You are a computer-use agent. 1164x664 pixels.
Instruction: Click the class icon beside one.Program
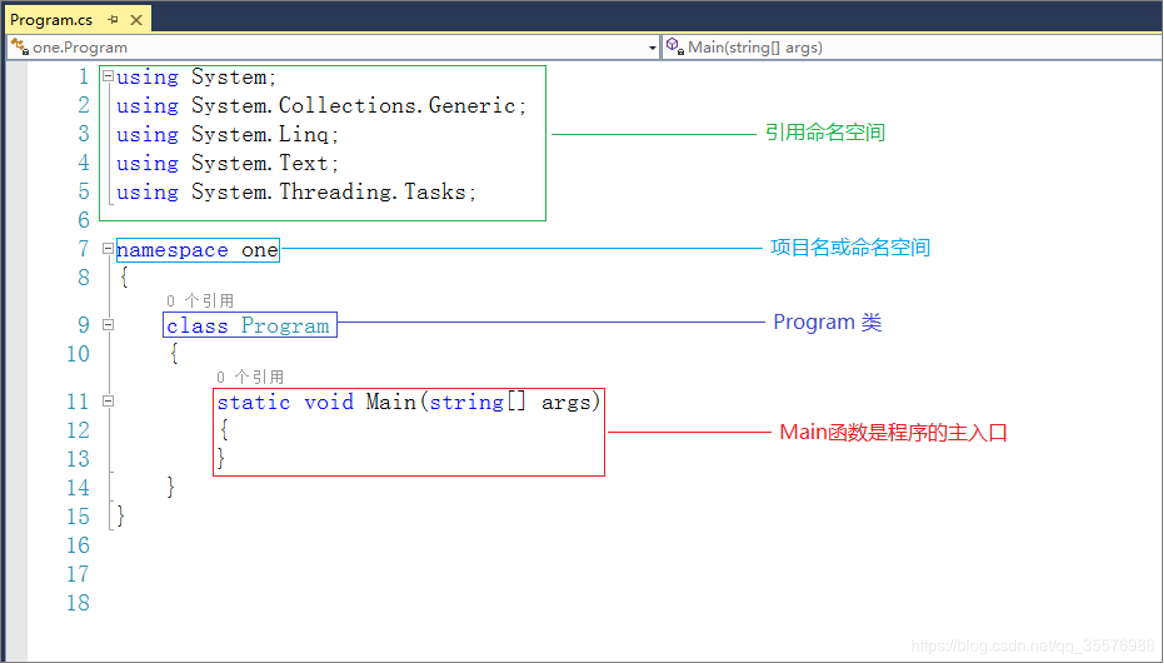click(x=19, y=47)
